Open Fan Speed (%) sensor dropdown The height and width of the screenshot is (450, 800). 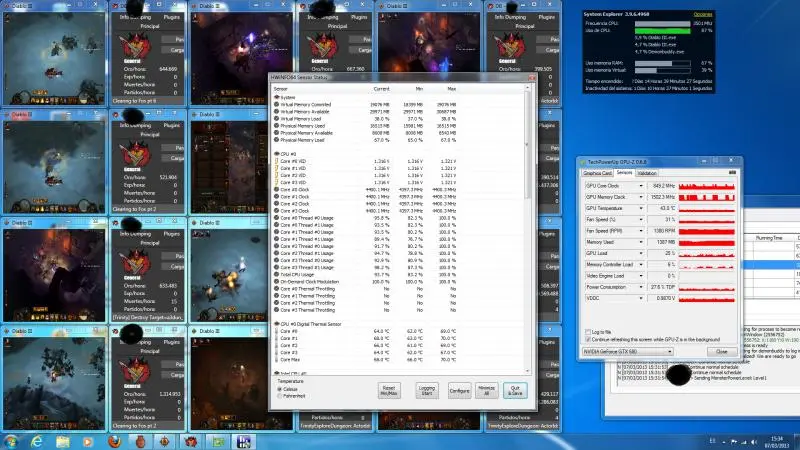point(641,219)
